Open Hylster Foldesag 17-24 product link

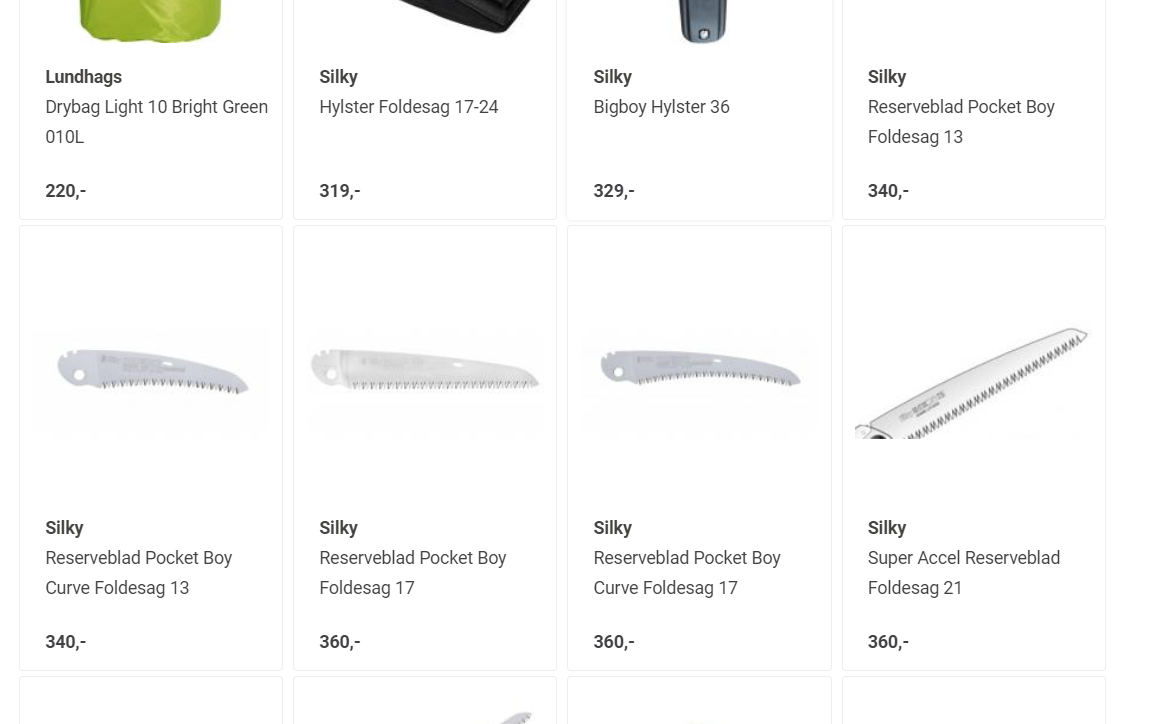pyautogui.click(x=408, y=107)
